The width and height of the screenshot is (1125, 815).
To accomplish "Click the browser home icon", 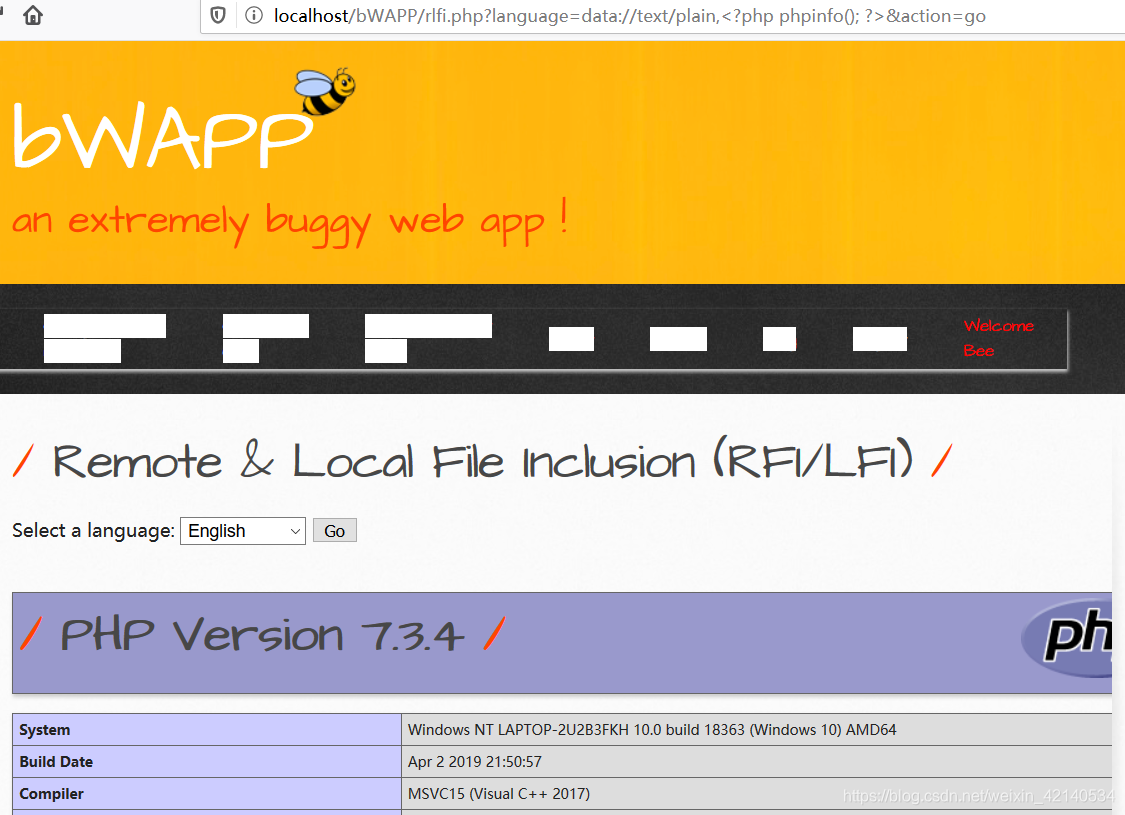I will click(33, 15).
